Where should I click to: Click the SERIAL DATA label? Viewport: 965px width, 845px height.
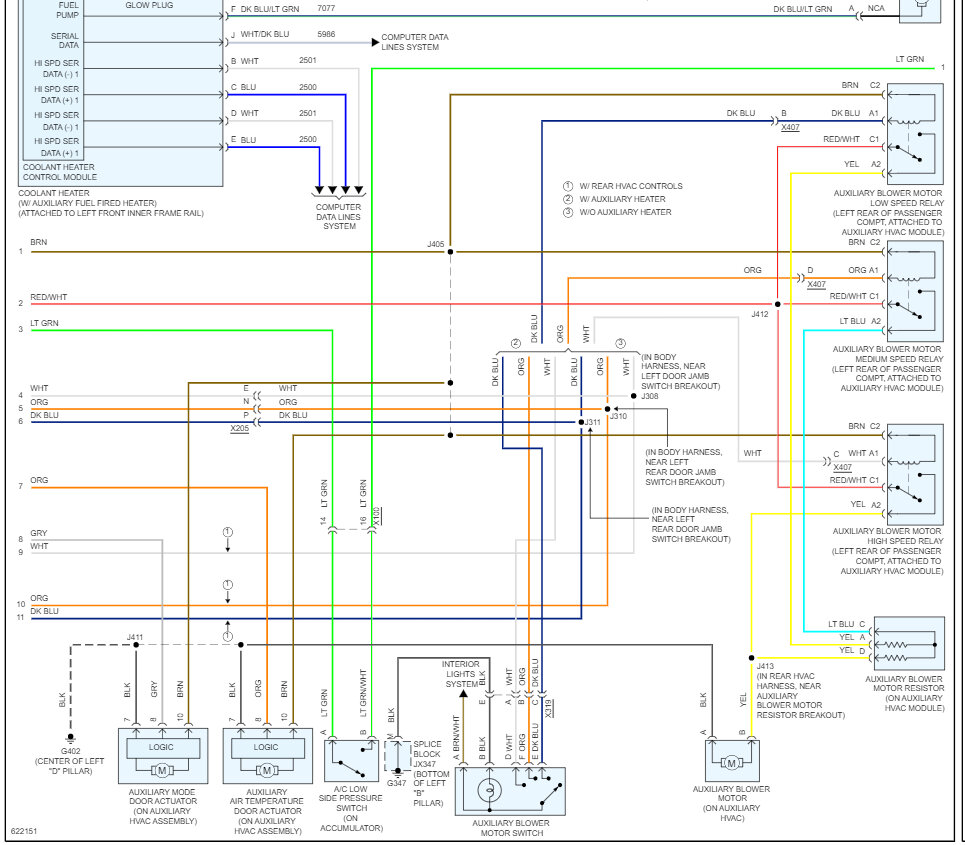tap(65, 41)
